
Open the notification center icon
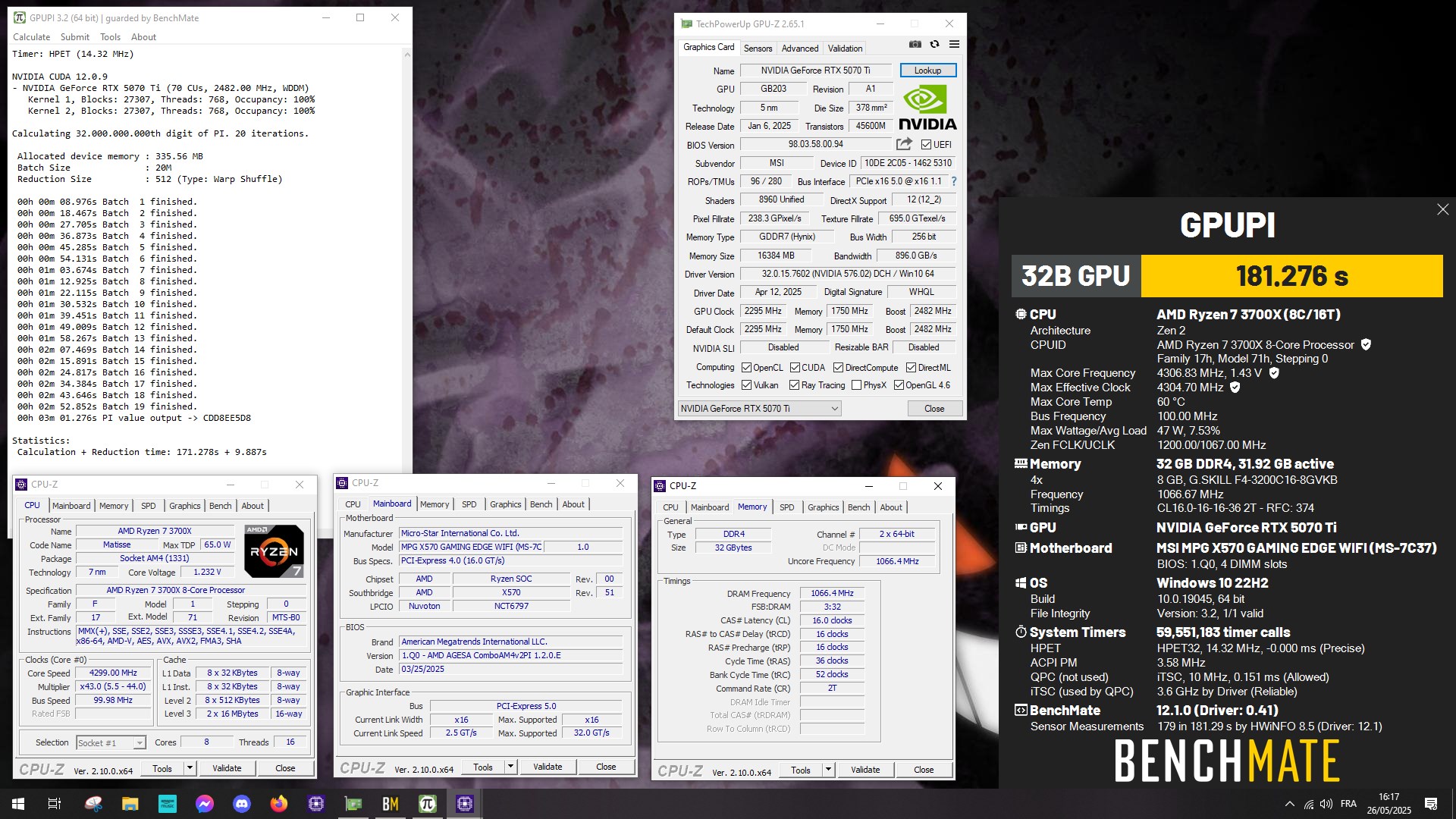point(1431,804)
